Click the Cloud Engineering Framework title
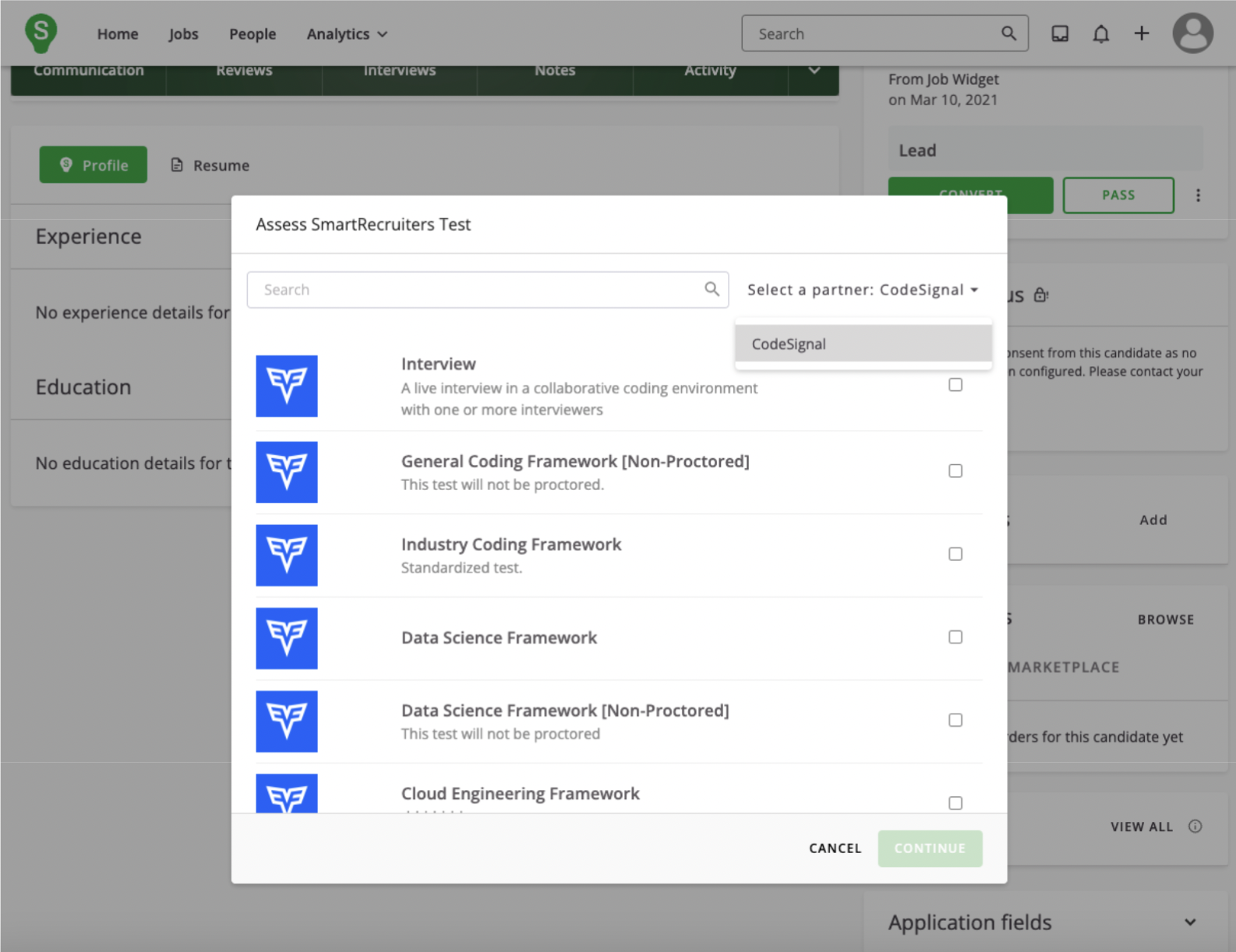Viewport: 1236px width, 952px height. pyautogui.click(x=521, y=794)
